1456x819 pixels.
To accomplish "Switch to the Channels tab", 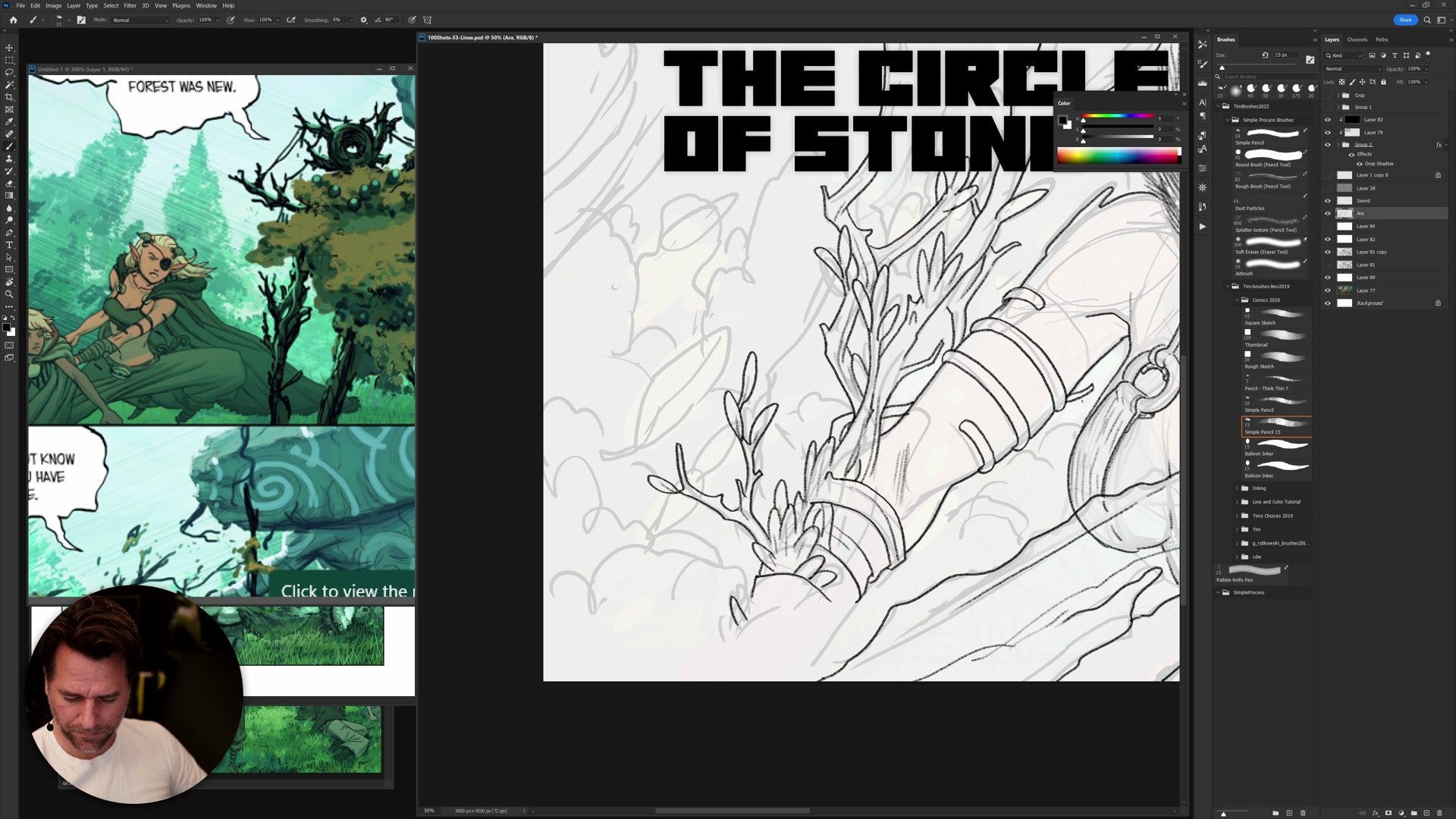I will [x=1357, y=39].
